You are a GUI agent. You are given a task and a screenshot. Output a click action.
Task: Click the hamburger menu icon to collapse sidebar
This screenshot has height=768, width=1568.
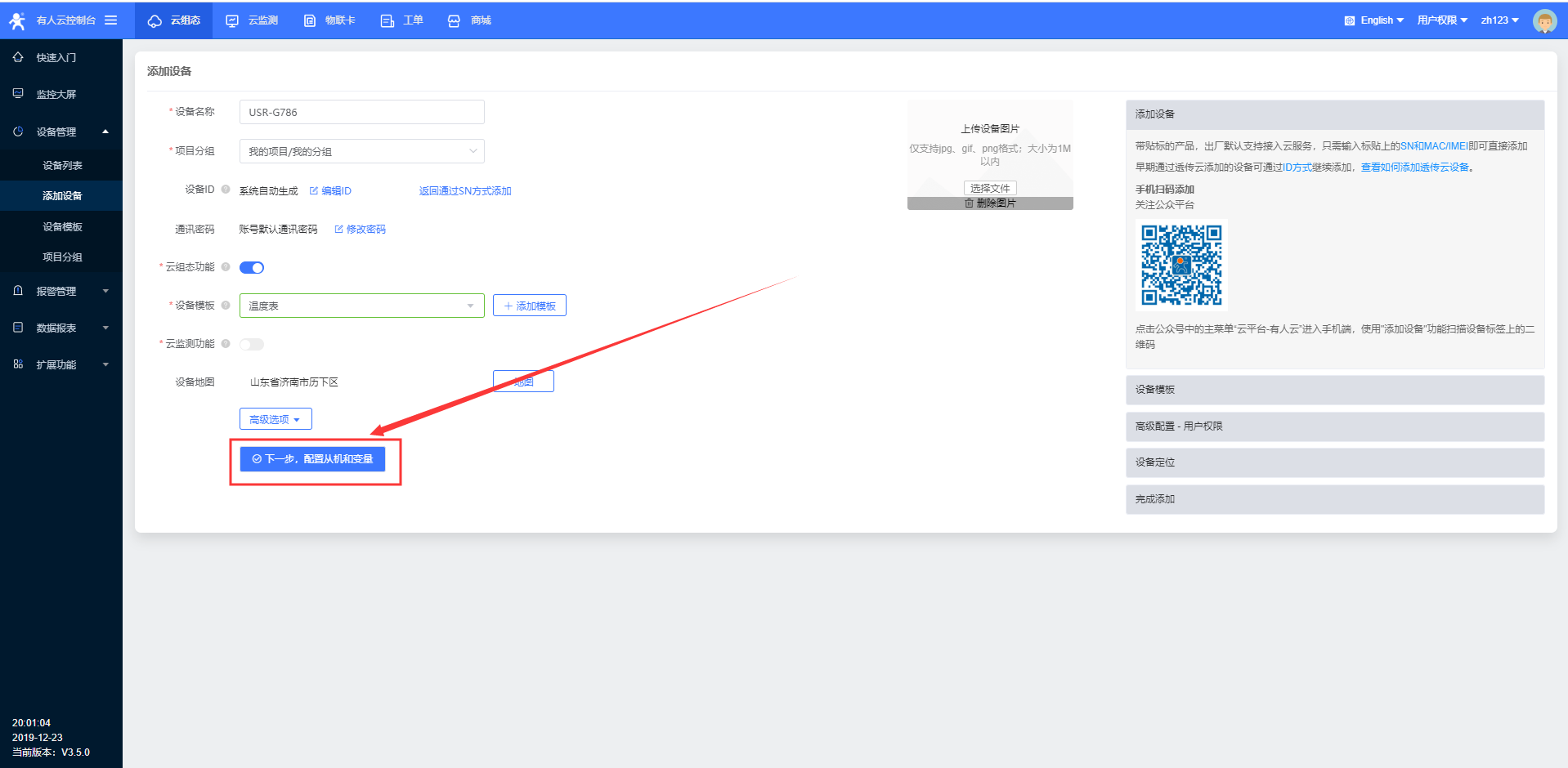[x=110, y=20]
